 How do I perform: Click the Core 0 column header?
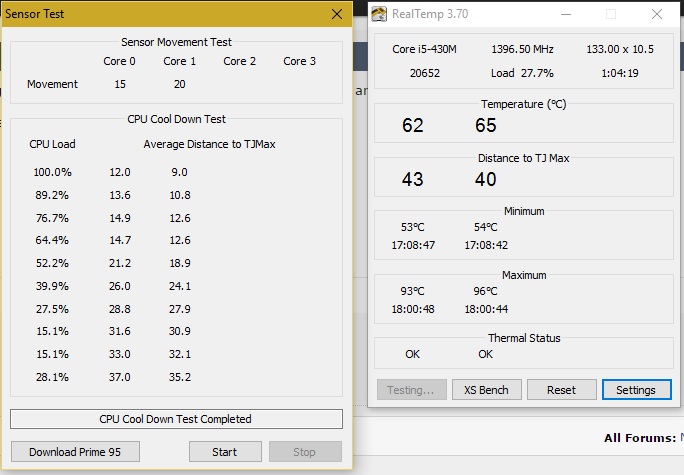[x=120, y=61]
